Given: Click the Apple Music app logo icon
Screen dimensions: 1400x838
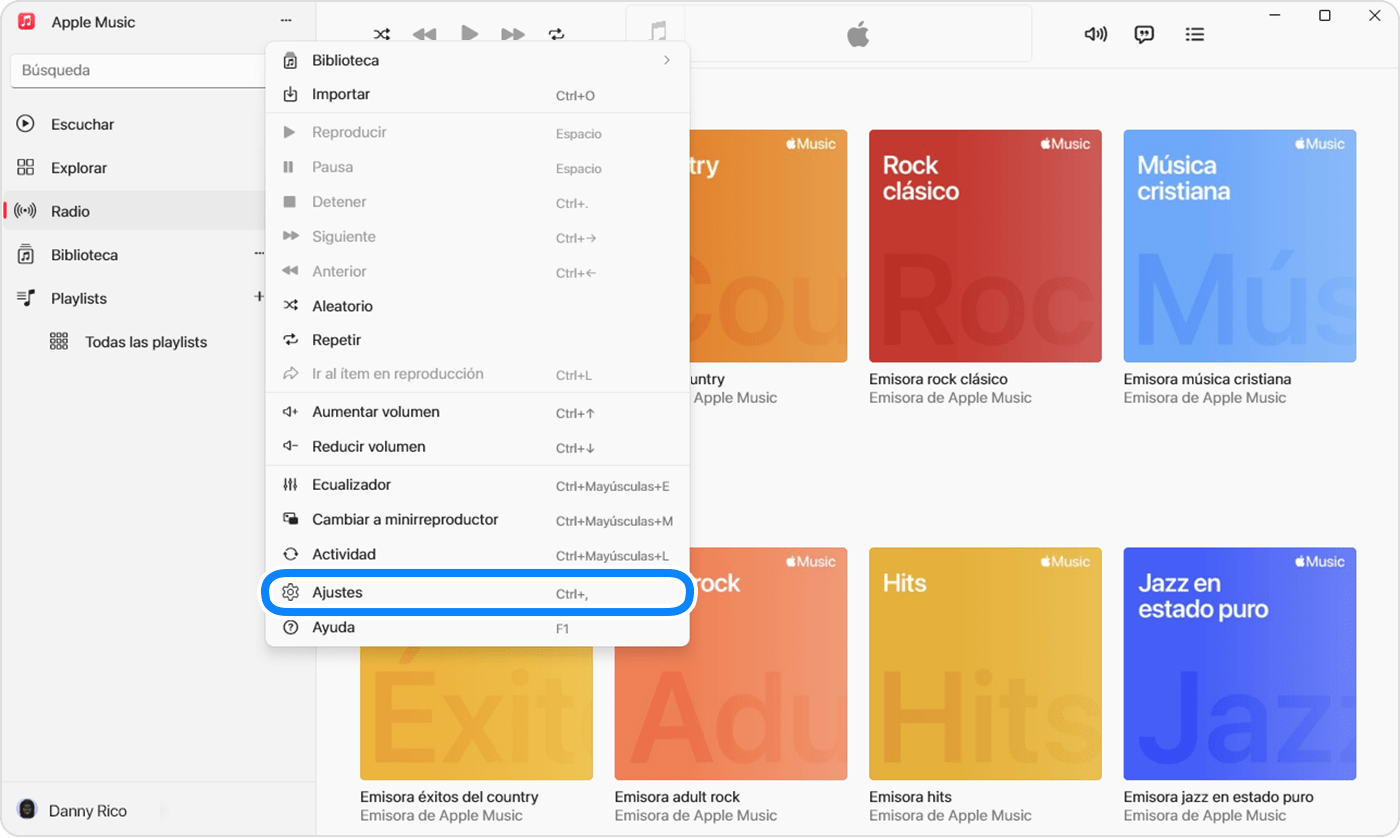Looking at the screenshot, I should [x=27, y=22].
